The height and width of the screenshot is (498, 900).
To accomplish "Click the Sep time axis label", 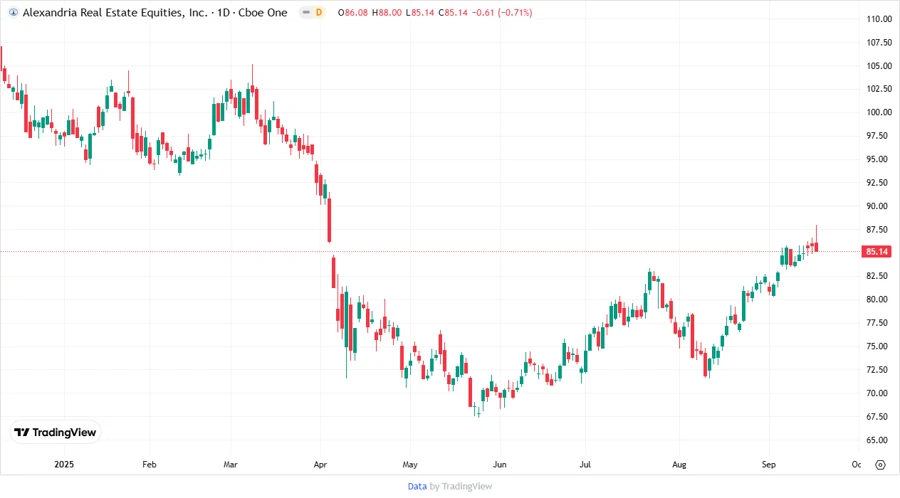I will pos(769,464).
